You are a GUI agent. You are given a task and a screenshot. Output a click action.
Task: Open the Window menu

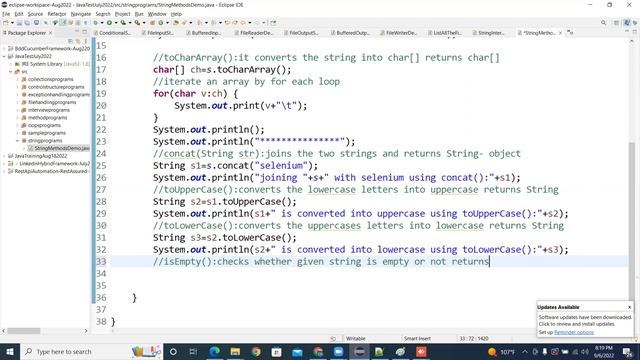coord(157,14)
